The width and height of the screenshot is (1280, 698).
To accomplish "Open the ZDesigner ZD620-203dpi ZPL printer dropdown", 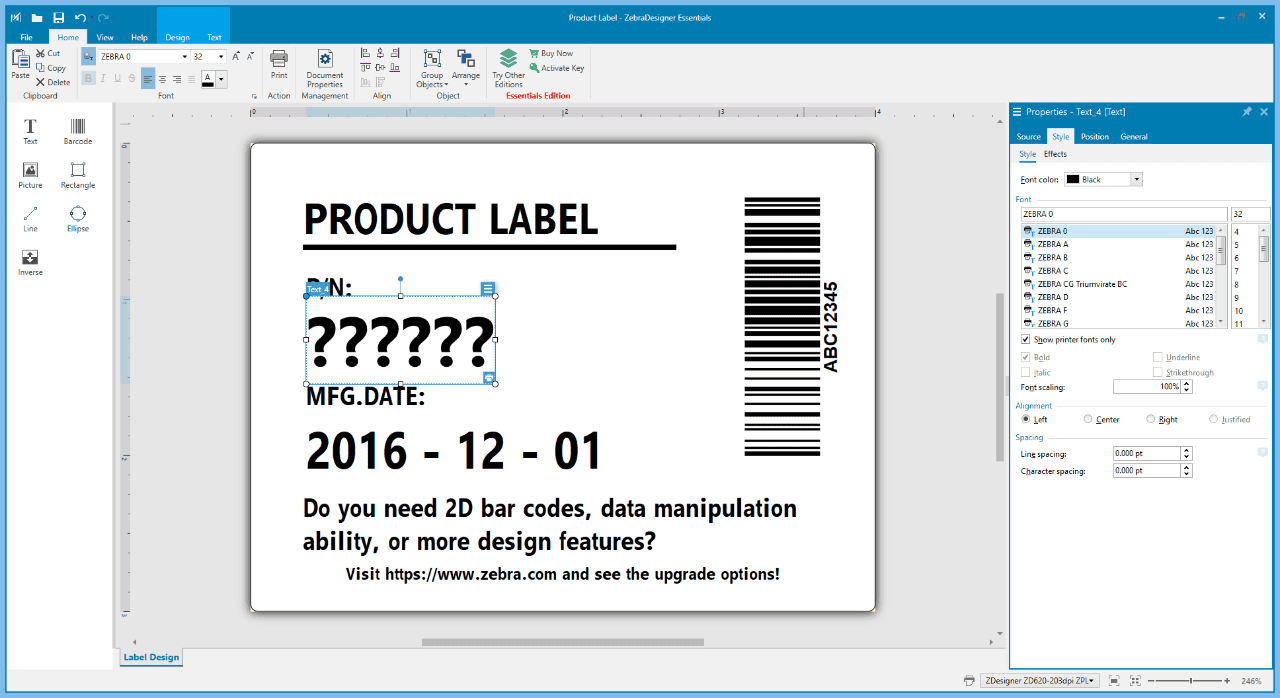I will (x=1091, y=680).
